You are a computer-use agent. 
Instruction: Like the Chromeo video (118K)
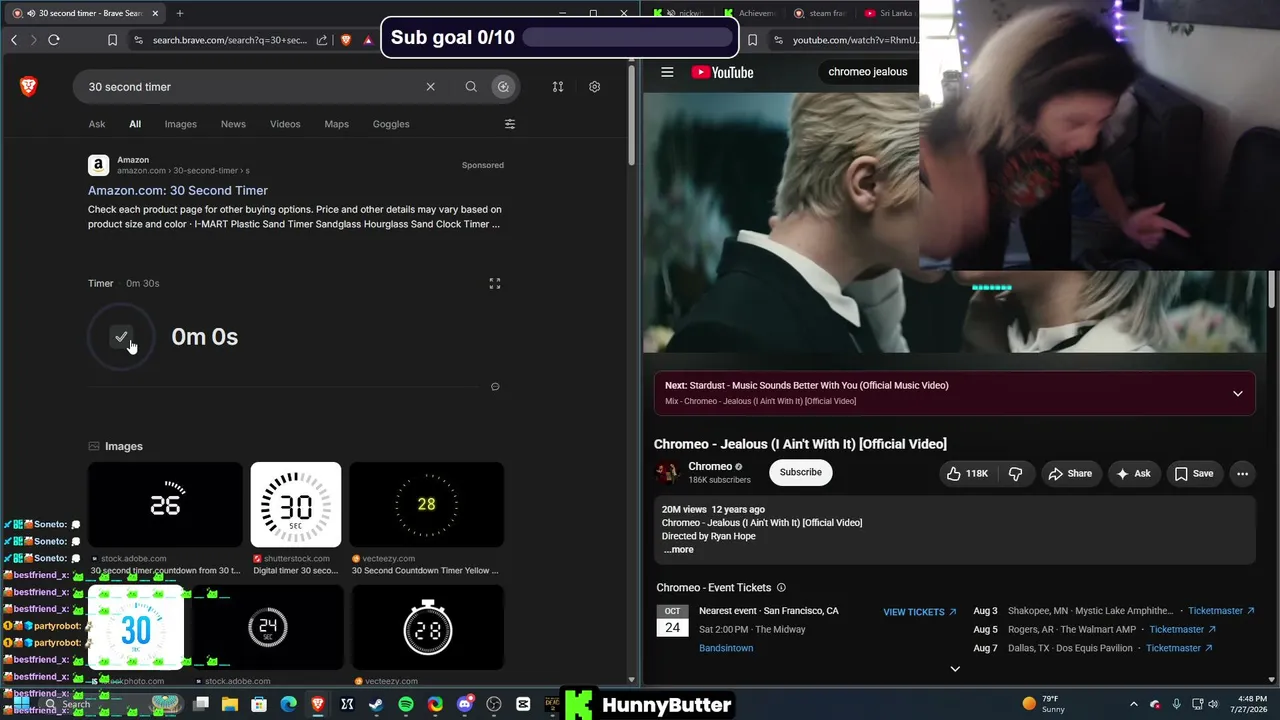click(967, 473)
